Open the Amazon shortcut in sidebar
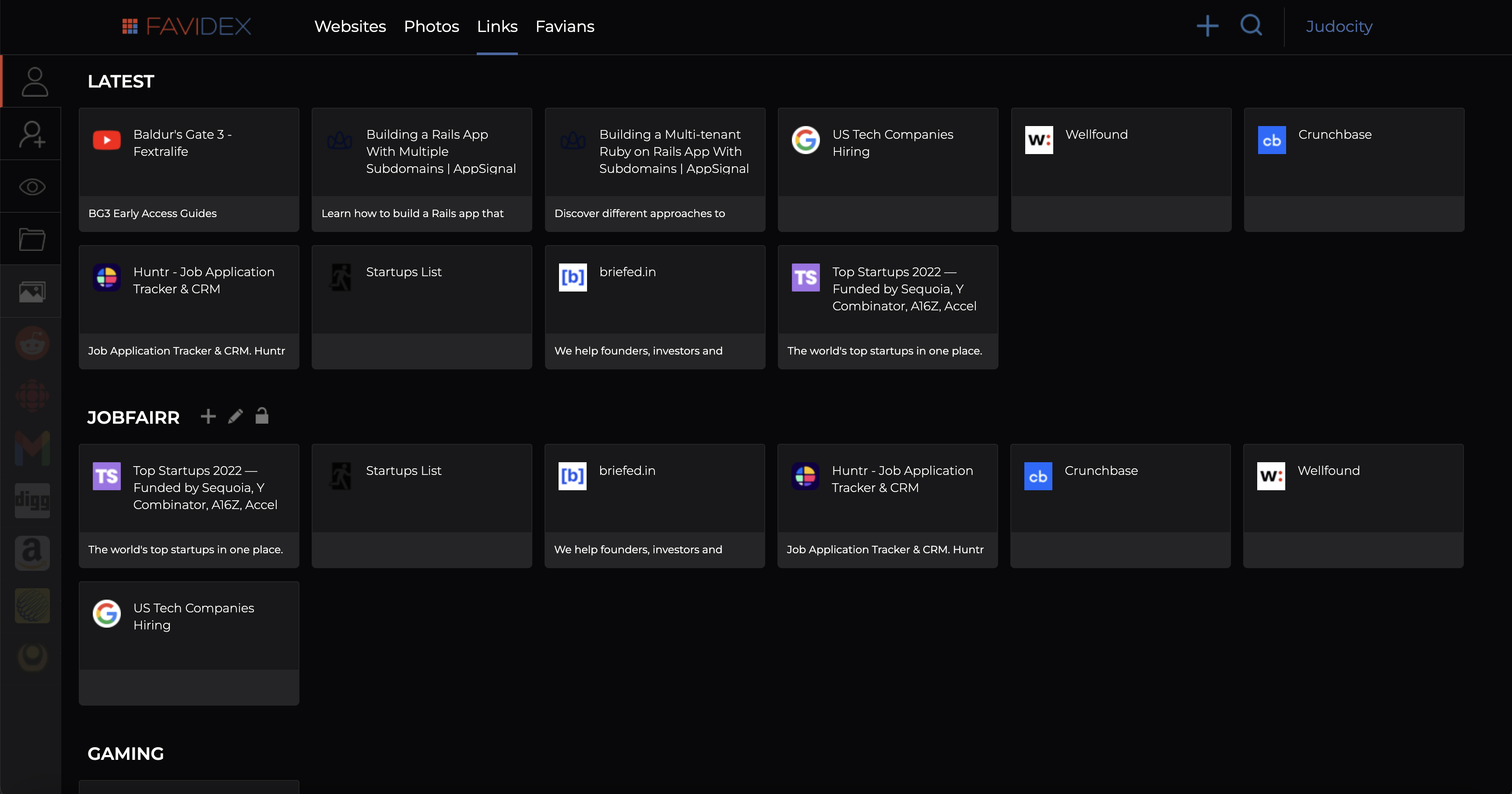Screen dimensions: 1512x794 [32, 553]
